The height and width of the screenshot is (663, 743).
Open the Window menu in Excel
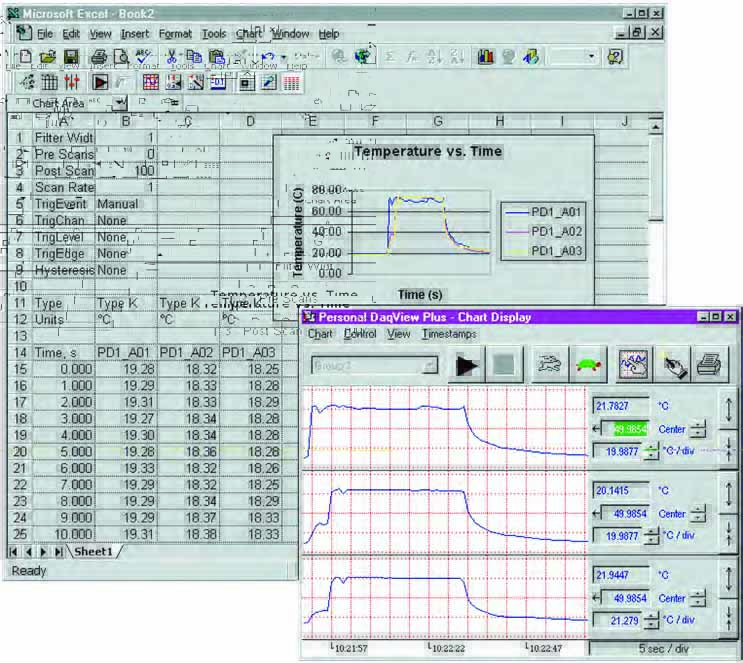pos(290,34)
